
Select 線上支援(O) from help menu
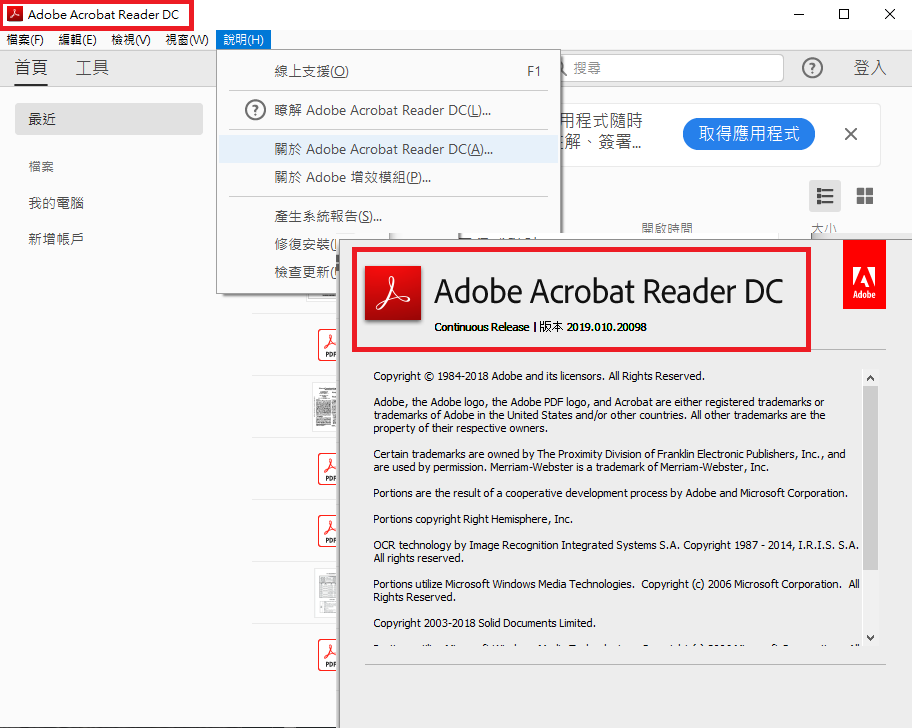tap(312, 72)
